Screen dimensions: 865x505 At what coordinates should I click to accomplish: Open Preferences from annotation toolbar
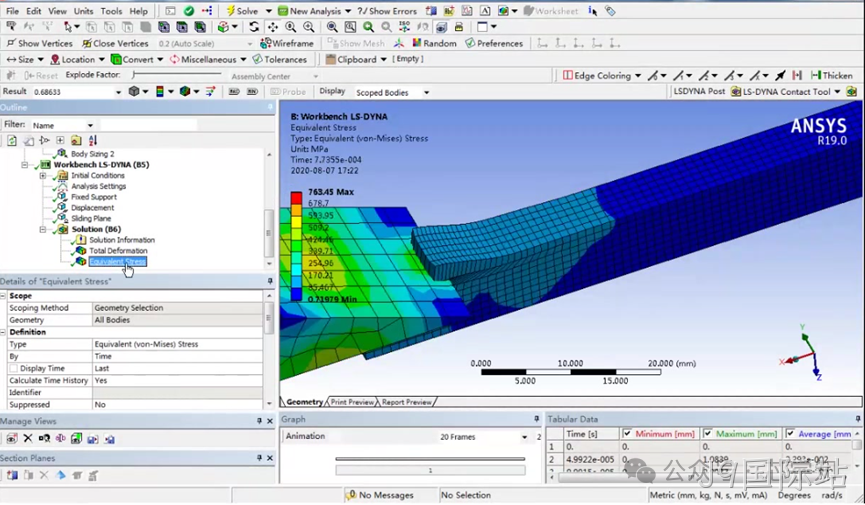point(494,43)
